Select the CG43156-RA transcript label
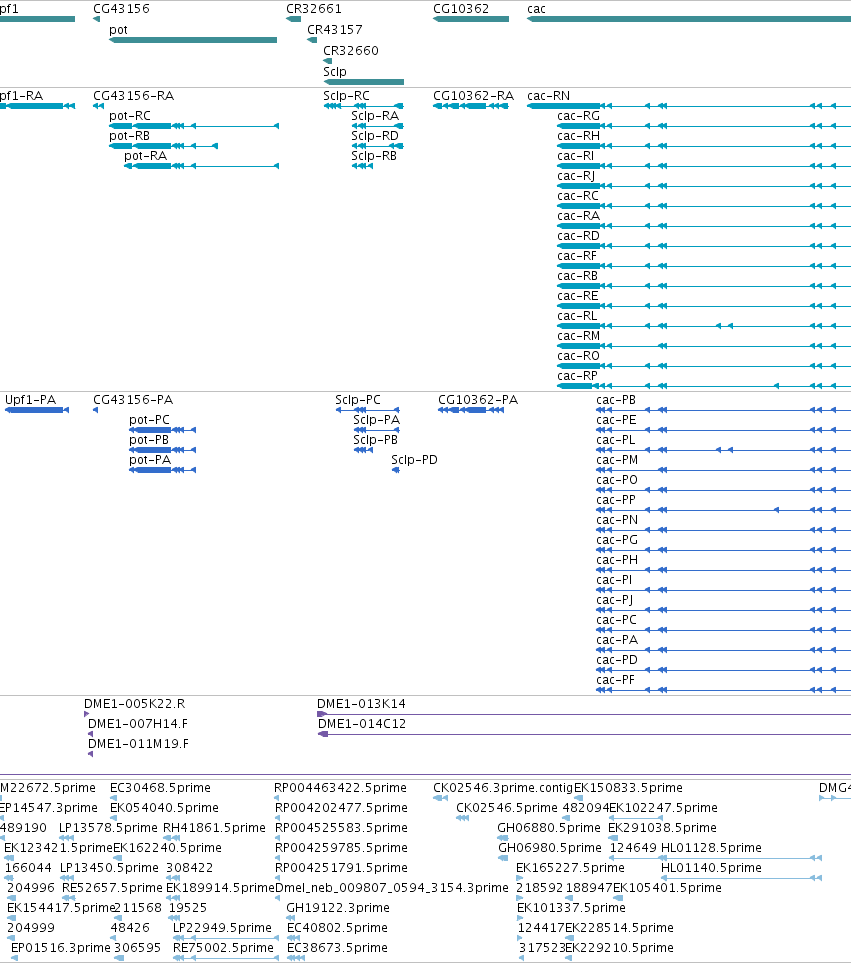Image resolution: width=851 pixels, height=963 pixels. 133,96
